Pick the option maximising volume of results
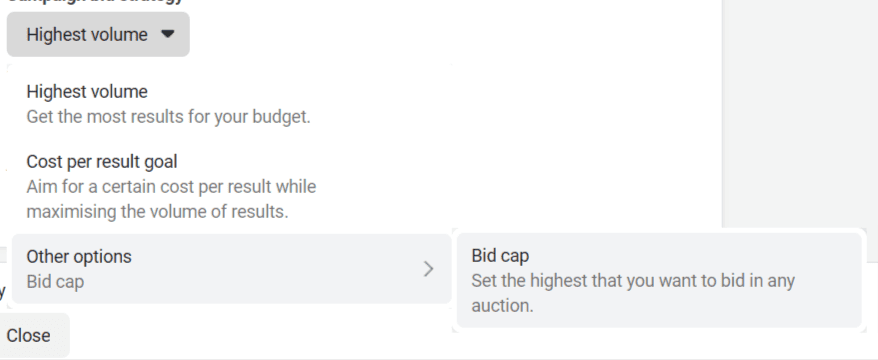Screen dimensions: 878x360 pos(232,186)
